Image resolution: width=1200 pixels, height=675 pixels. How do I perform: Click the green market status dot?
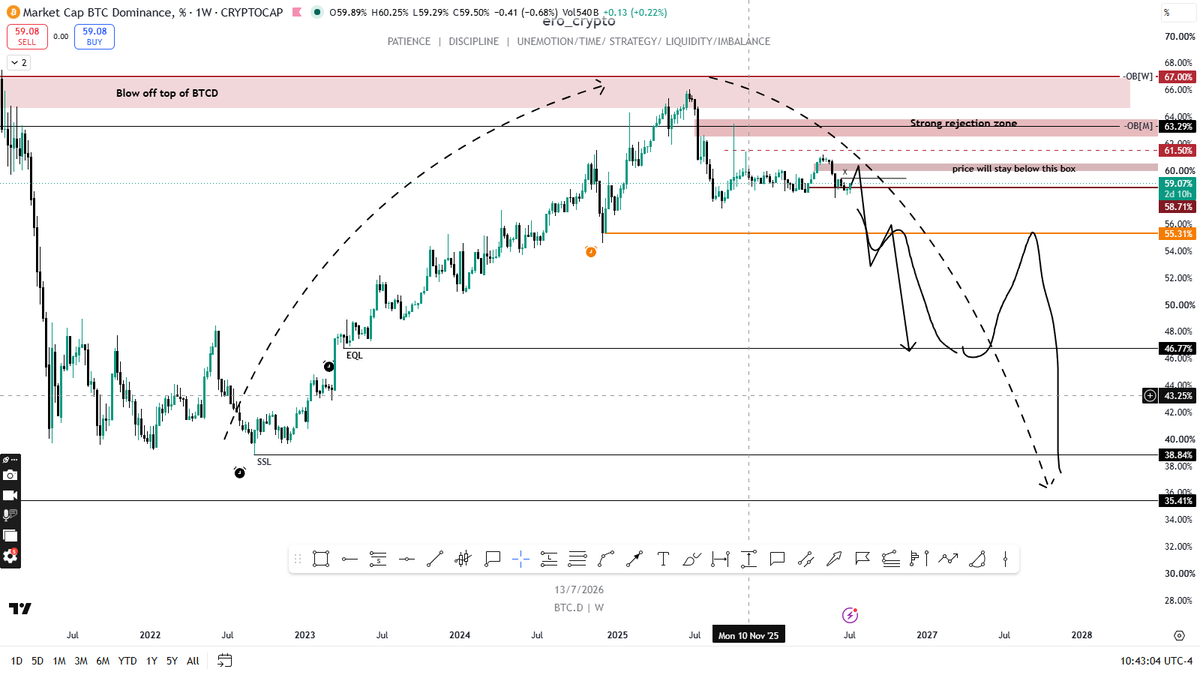317,12
